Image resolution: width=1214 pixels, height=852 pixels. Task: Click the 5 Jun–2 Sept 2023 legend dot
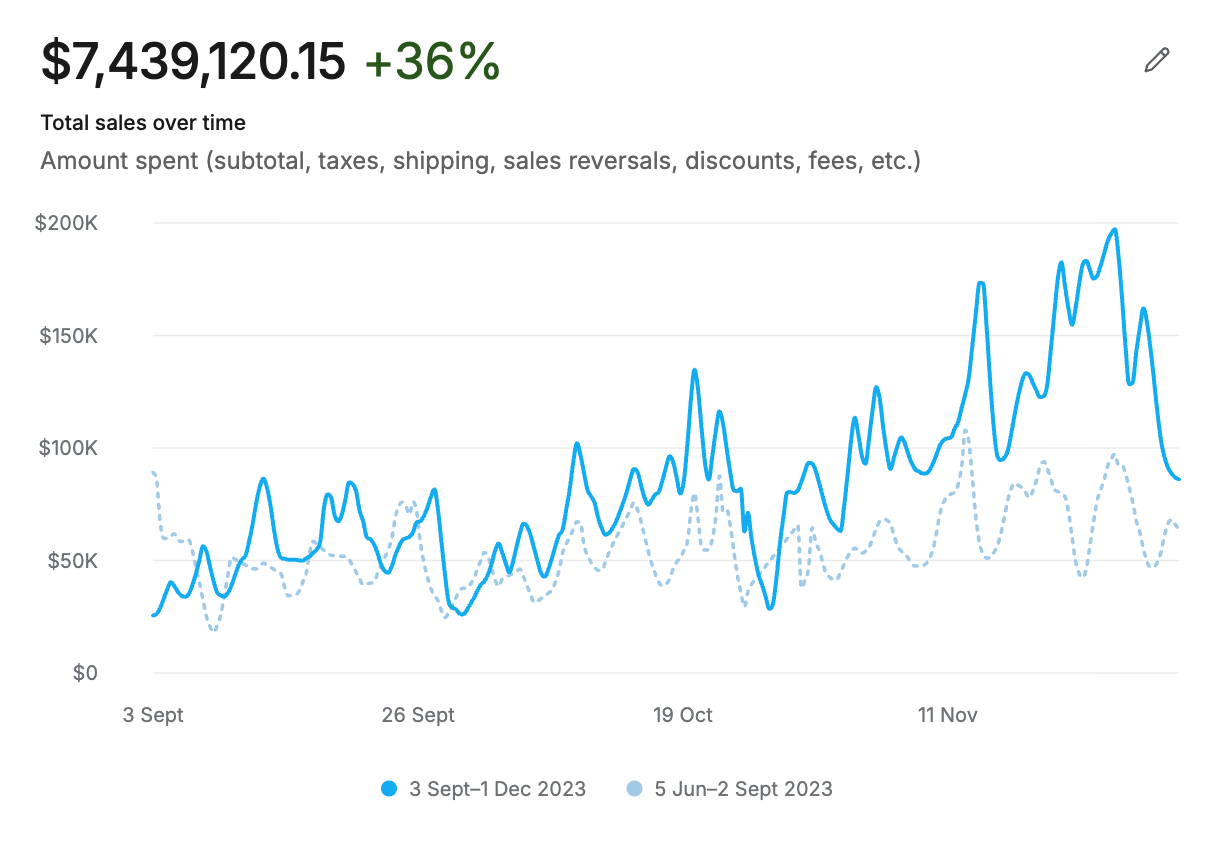coord(634,789)
